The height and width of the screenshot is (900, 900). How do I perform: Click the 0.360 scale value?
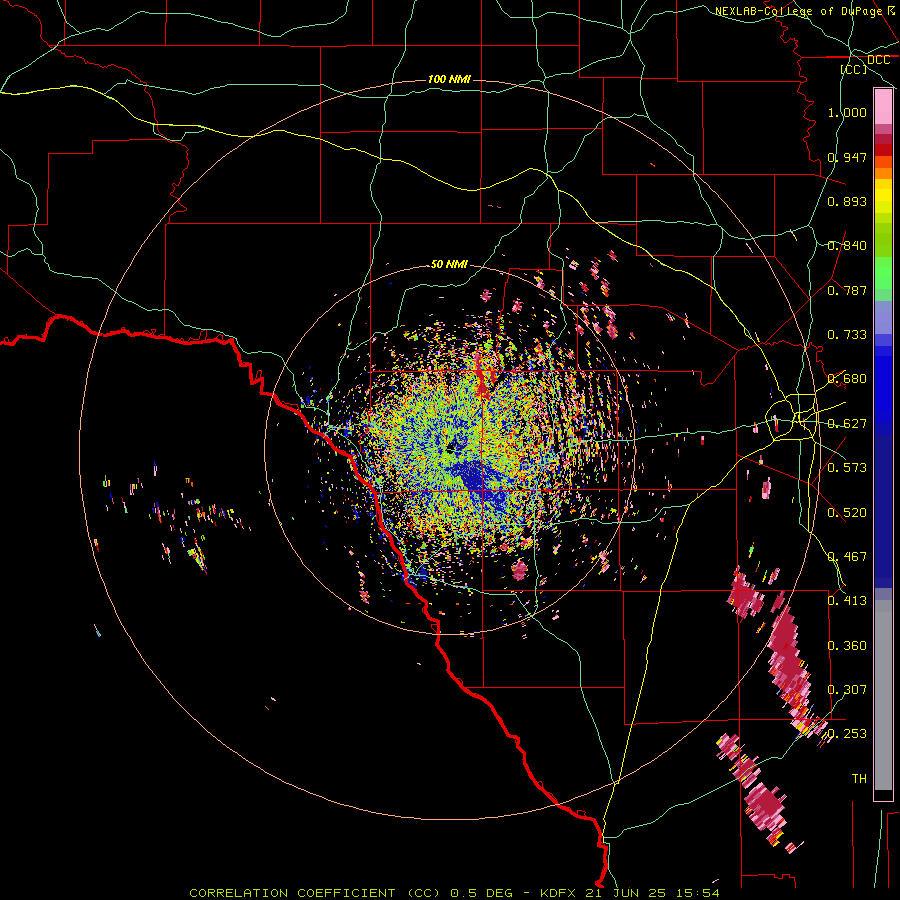click(x=847, y=646)
